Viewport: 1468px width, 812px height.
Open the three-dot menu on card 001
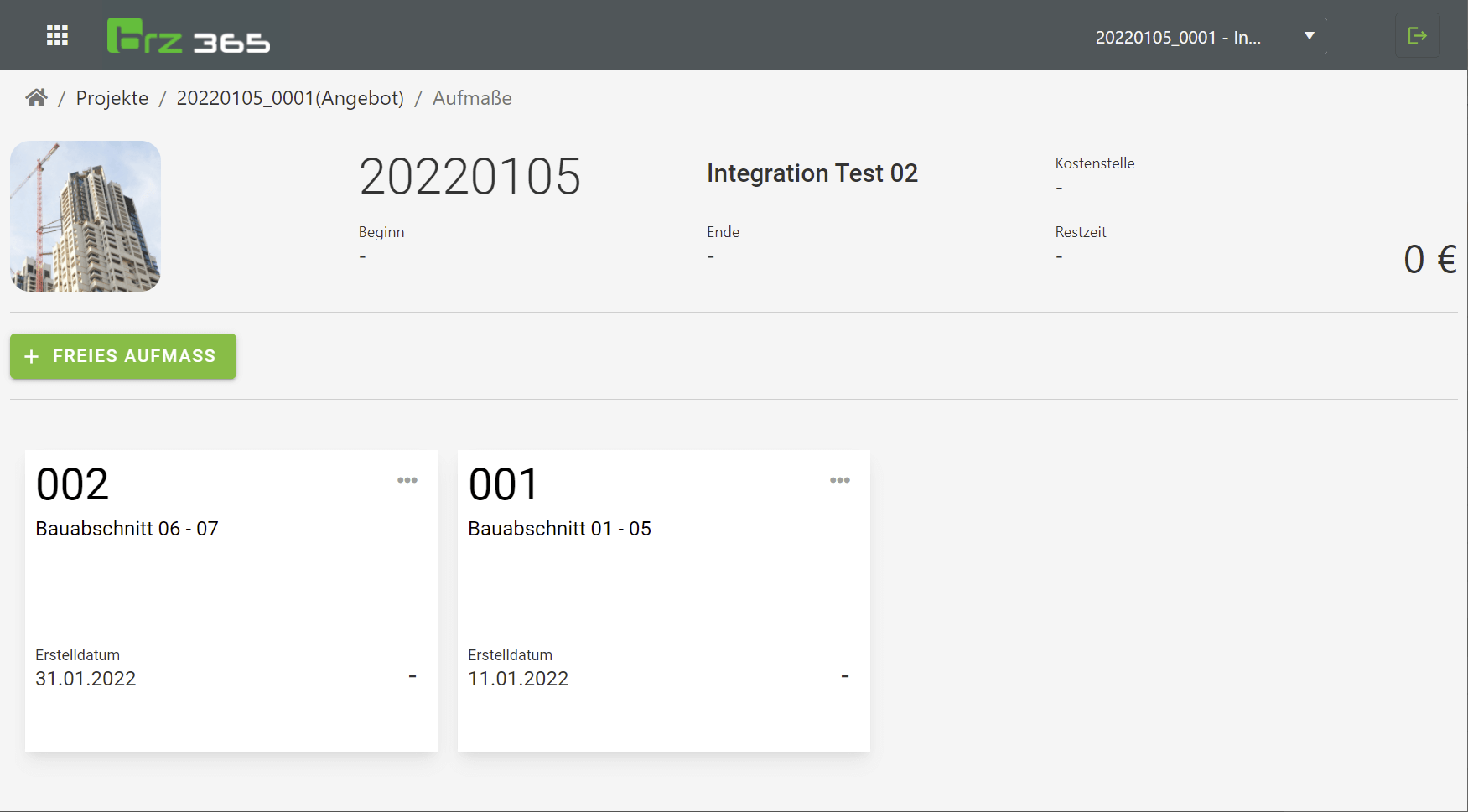(839, 480)
